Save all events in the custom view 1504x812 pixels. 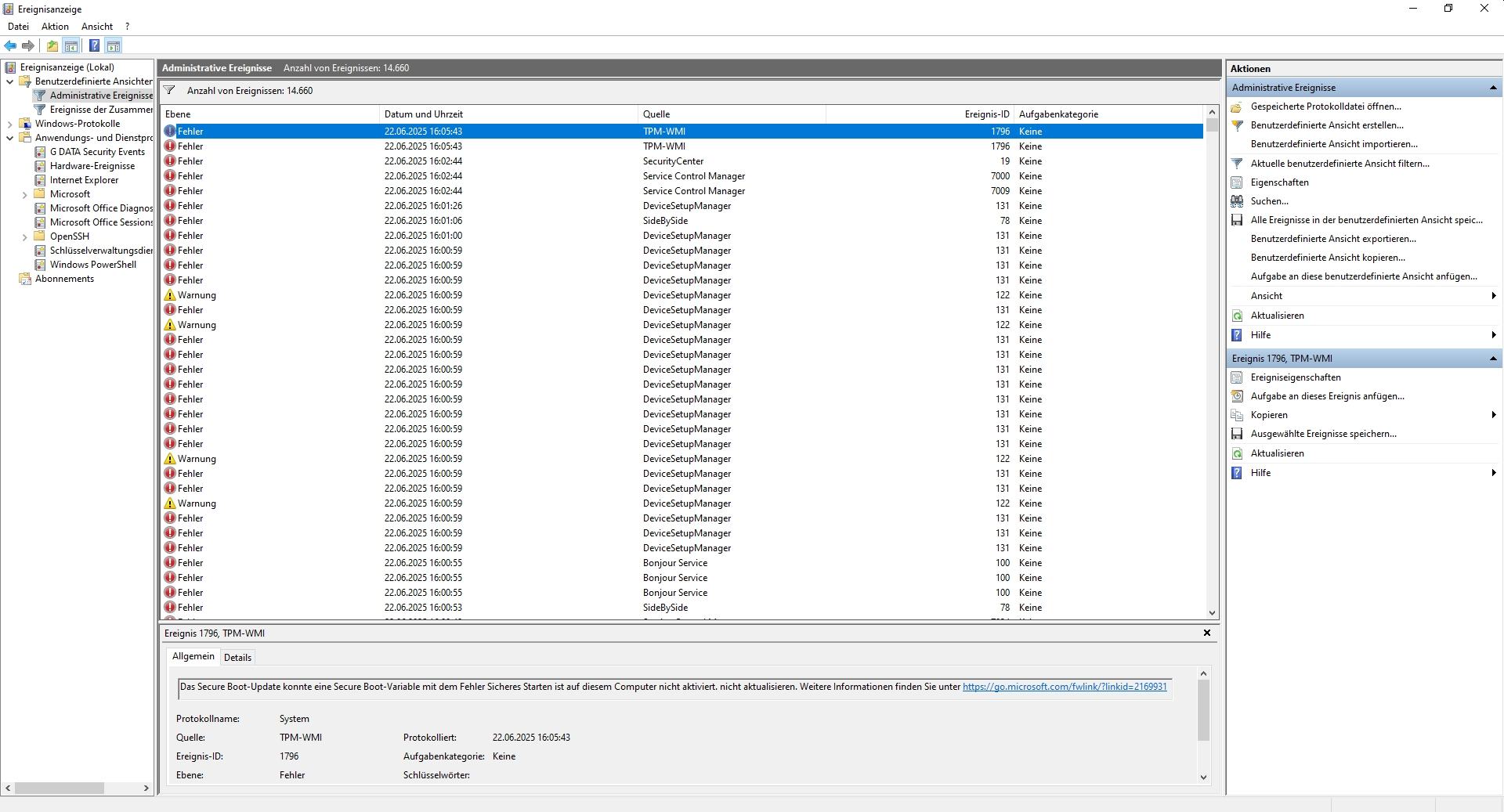pyautogui.click(x=1366, y=220)
